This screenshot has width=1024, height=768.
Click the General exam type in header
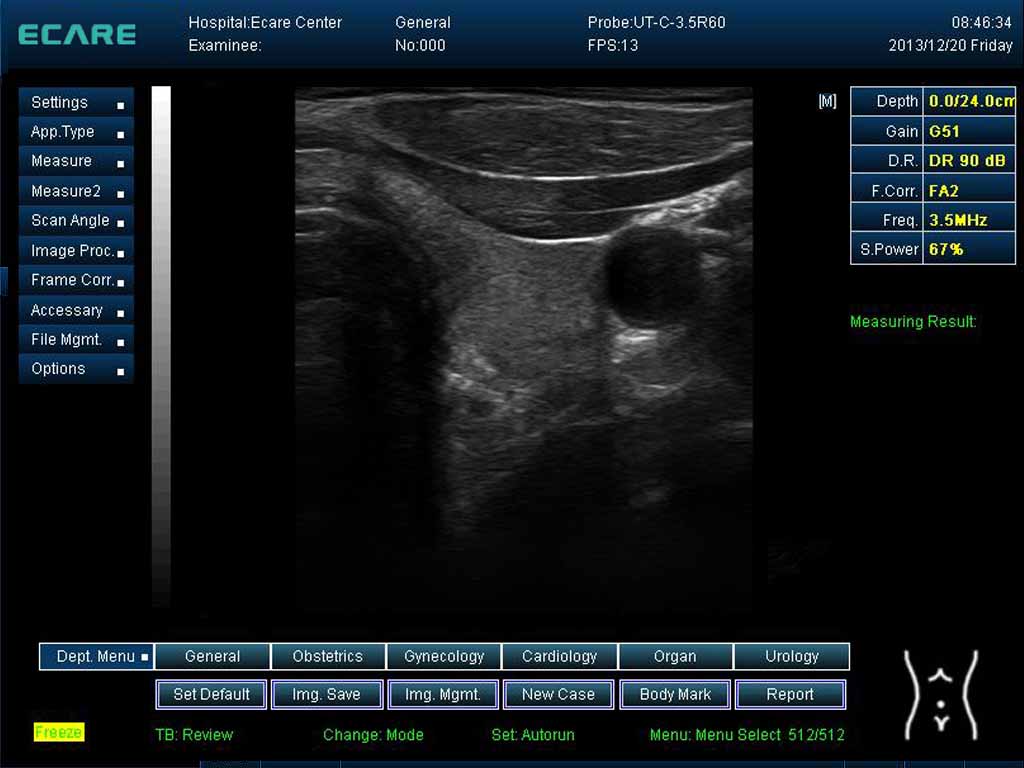(x=423, y=23)
